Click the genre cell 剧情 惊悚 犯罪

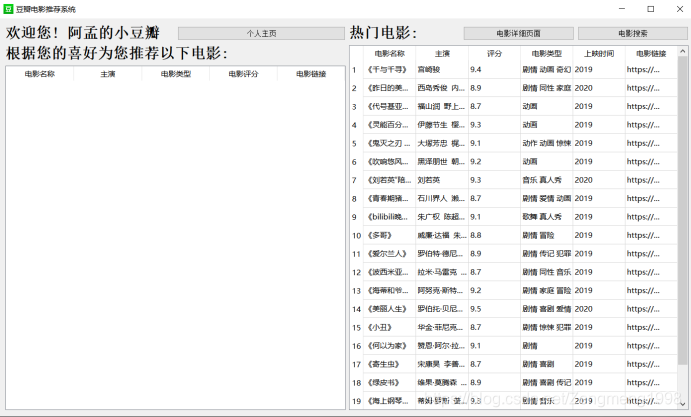tap(546, 328)
